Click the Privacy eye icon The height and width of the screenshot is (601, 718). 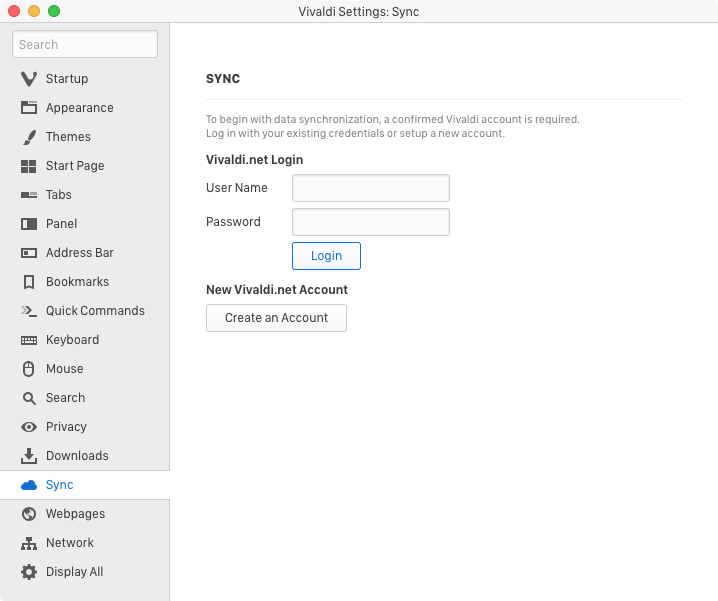tap(29, 427)
